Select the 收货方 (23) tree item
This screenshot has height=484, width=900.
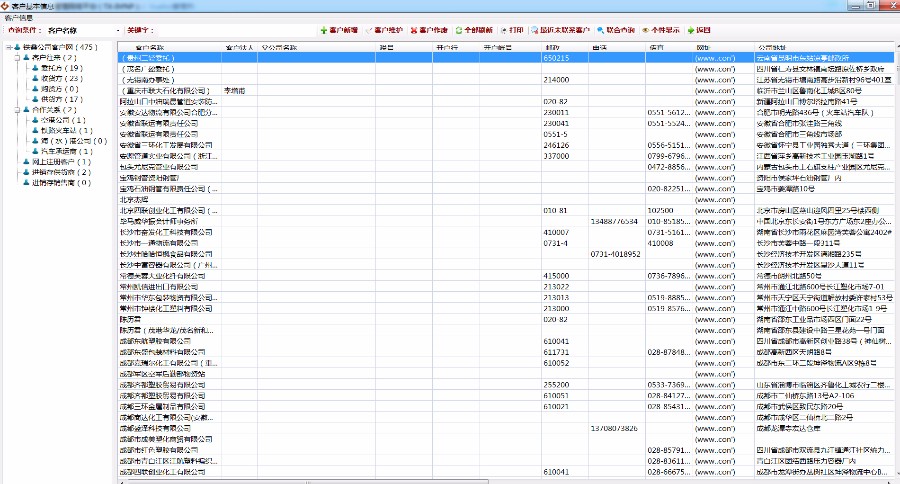(x=57, y=79)
